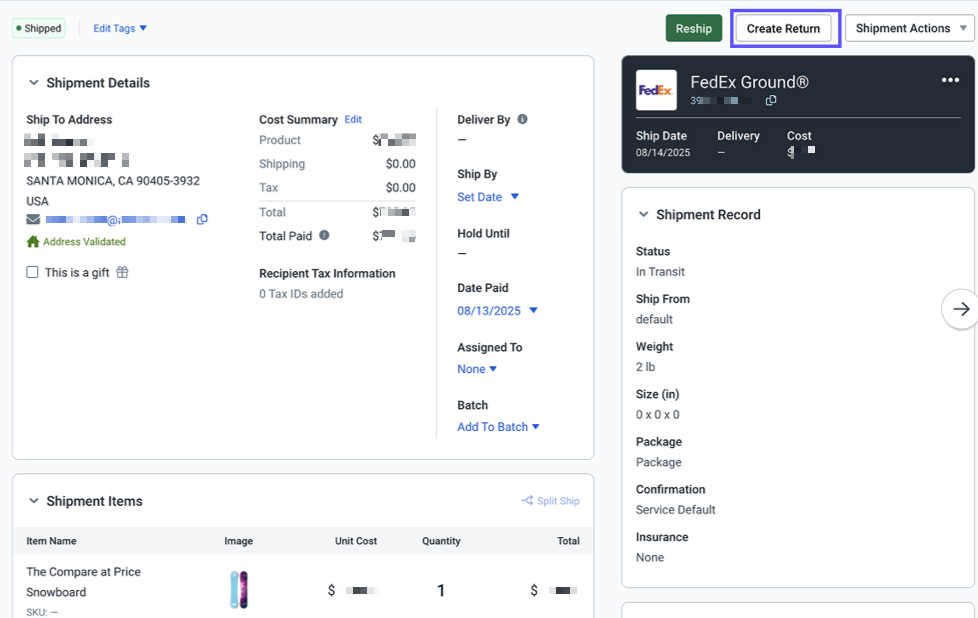Copy the recipient email address
This screenshot has width=978, height=618.
[202, 220]
